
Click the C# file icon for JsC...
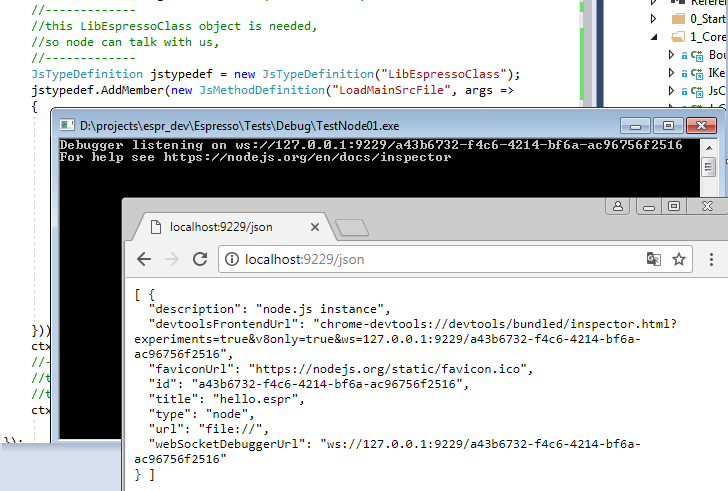click(x=697, y=91)
